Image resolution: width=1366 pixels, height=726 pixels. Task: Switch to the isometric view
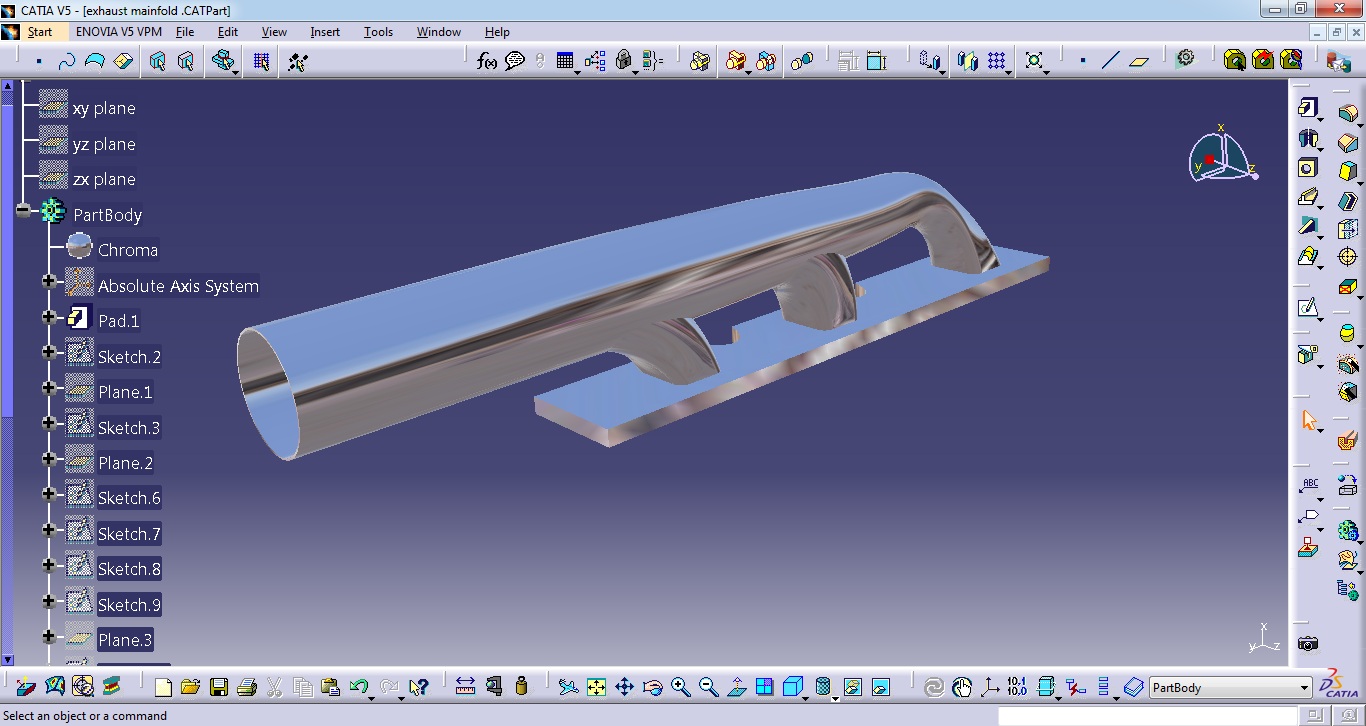[791, 687]
